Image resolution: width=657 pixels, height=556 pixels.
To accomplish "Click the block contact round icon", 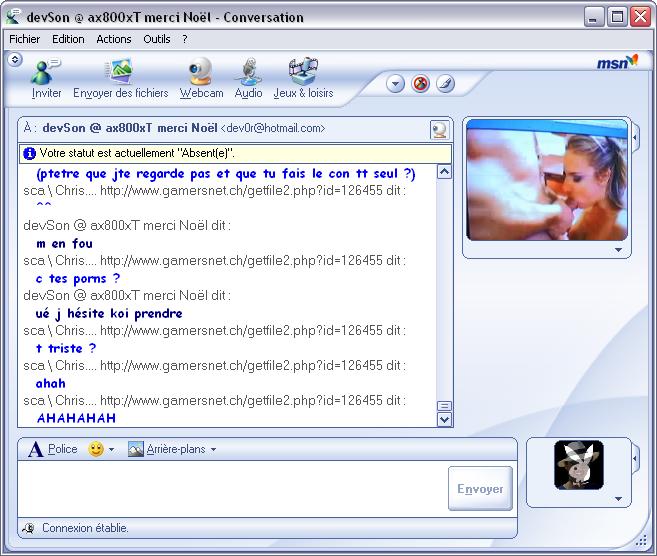I will pos(420,84).
